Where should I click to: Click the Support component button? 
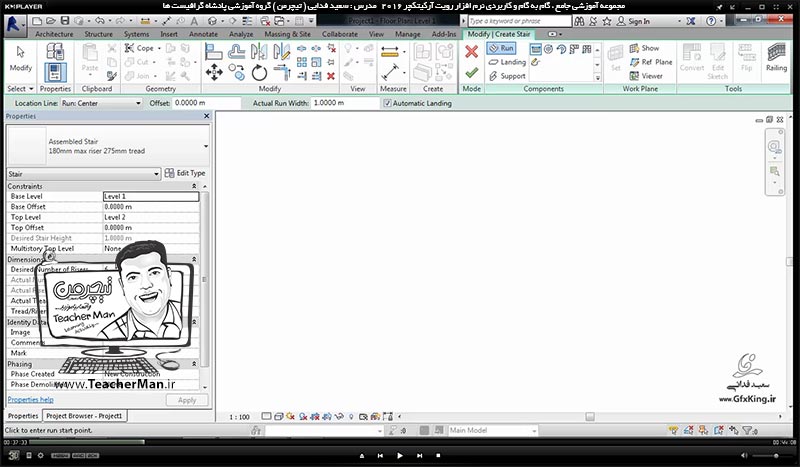coord(507,76)
